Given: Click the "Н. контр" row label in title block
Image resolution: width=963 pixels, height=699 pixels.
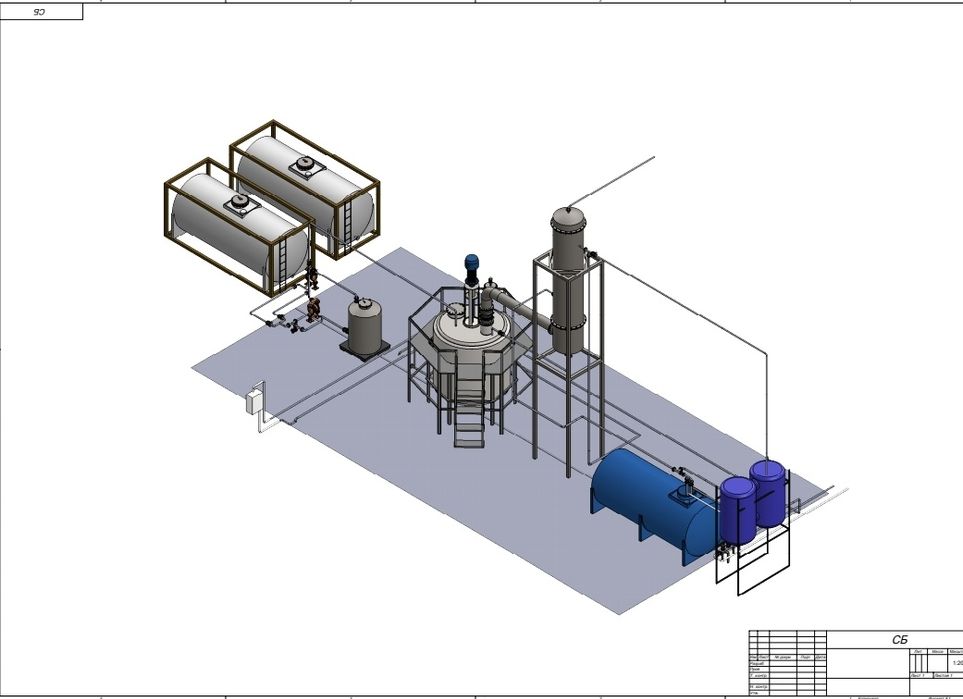Looking at the screenshot, I should click(758, 687).
